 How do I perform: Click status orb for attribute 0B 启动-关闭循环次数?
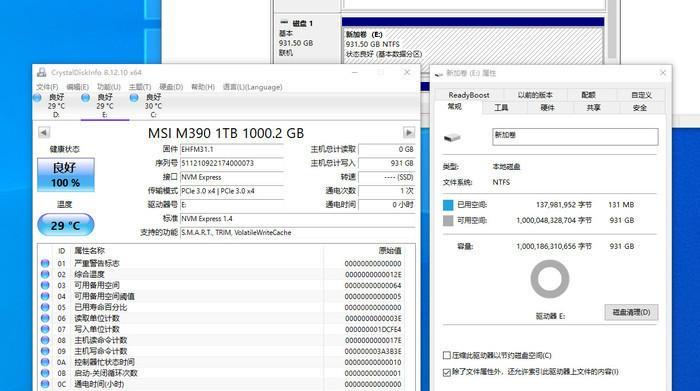coord(45,373)
